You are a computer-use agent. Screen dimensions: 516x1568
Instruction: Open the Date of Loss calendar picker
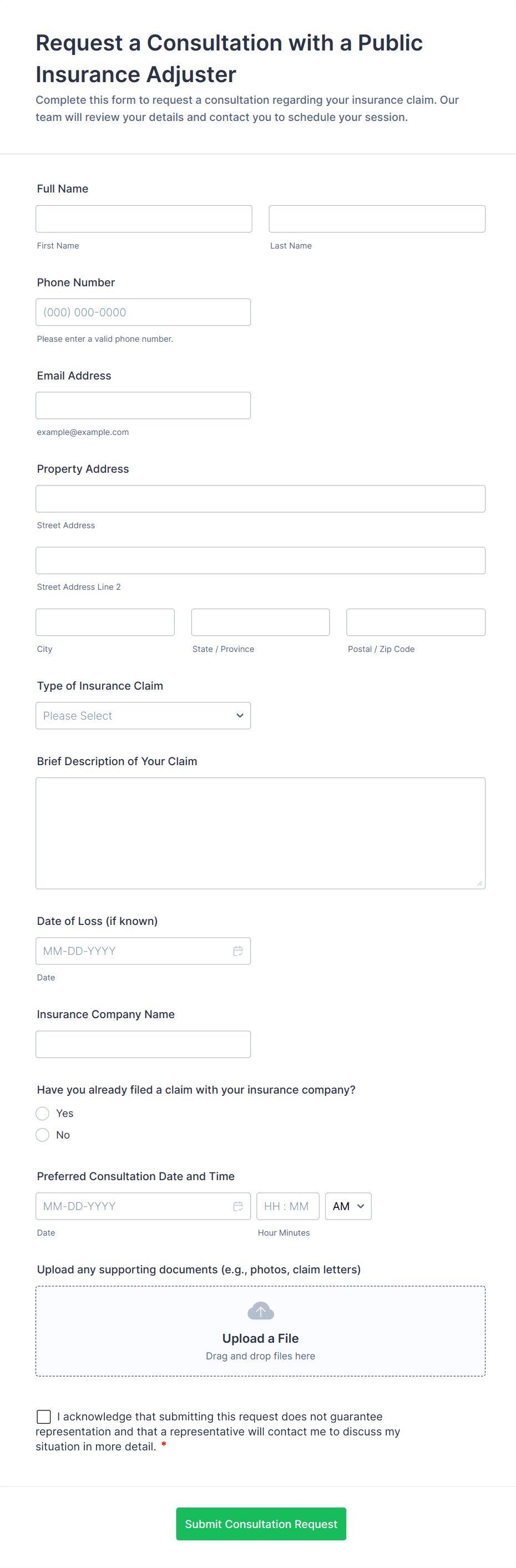tap(237, 951)
